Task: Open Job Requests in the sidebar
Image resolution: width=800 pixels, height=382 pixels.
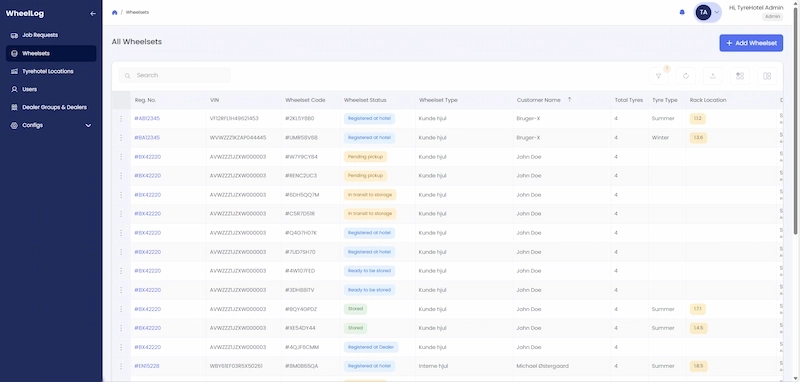Action: coord(51,35)
